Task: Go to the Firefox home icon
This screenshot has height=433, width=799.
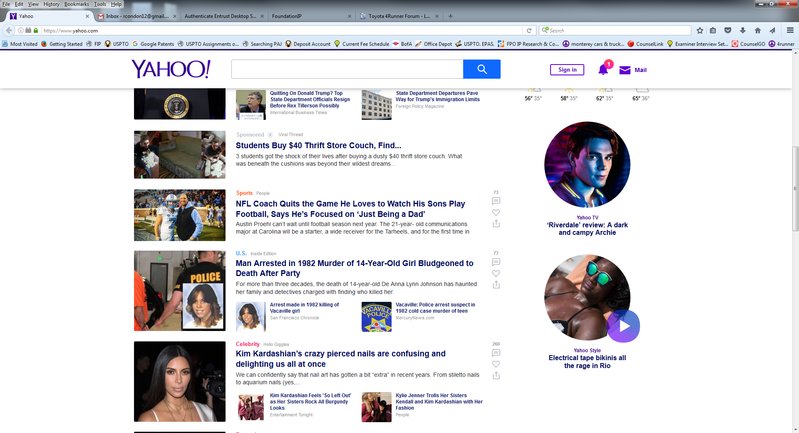Action: tap(758, 31)
